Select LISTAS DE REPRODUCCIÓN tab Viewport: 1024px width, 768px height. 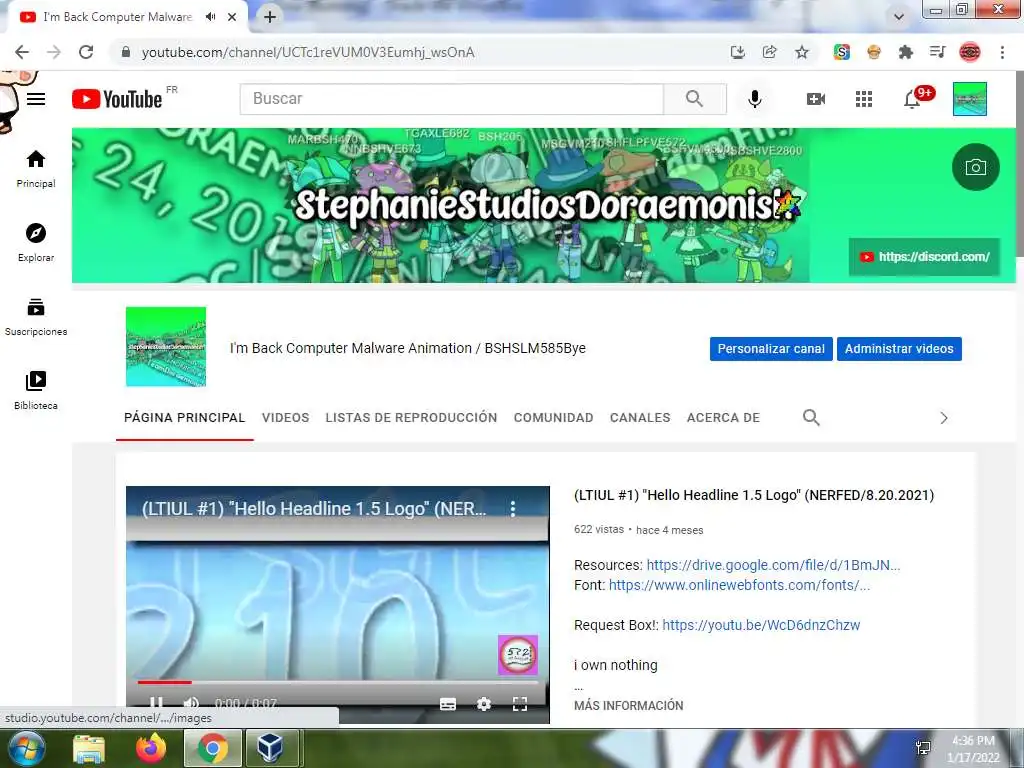[411, 417]
